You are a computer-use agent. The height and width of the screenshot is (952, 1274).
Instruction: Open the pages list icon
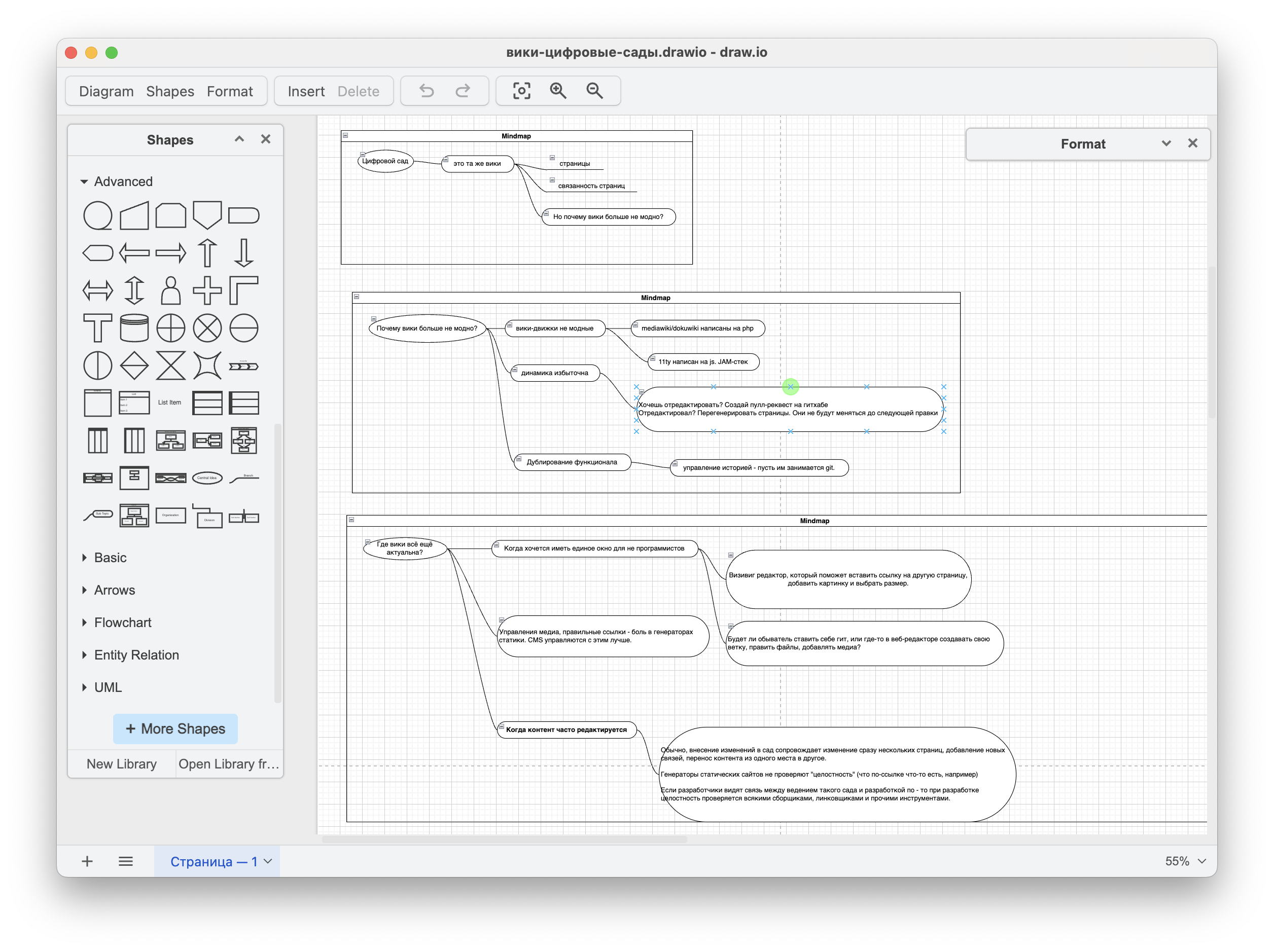pyautogui.click(x=126, y=861)
